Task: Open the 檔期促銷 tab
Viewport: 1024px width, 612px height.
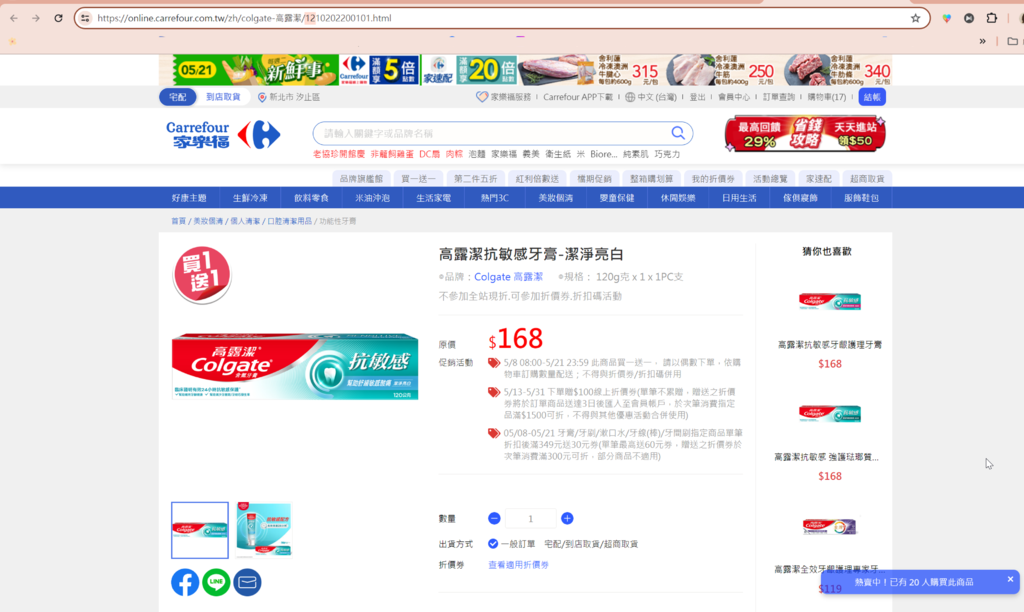Action: point(594,178)
